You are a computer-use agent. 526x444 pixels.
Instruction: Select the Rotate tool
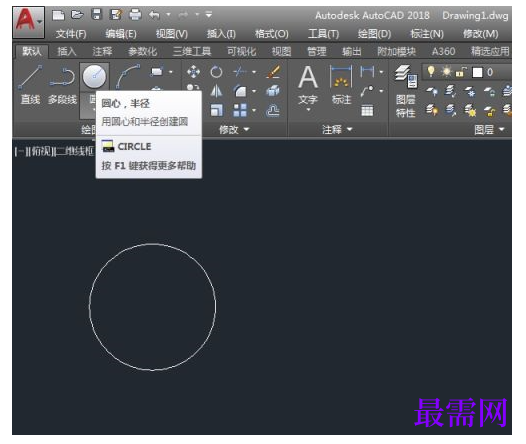(x=216, y=72)
